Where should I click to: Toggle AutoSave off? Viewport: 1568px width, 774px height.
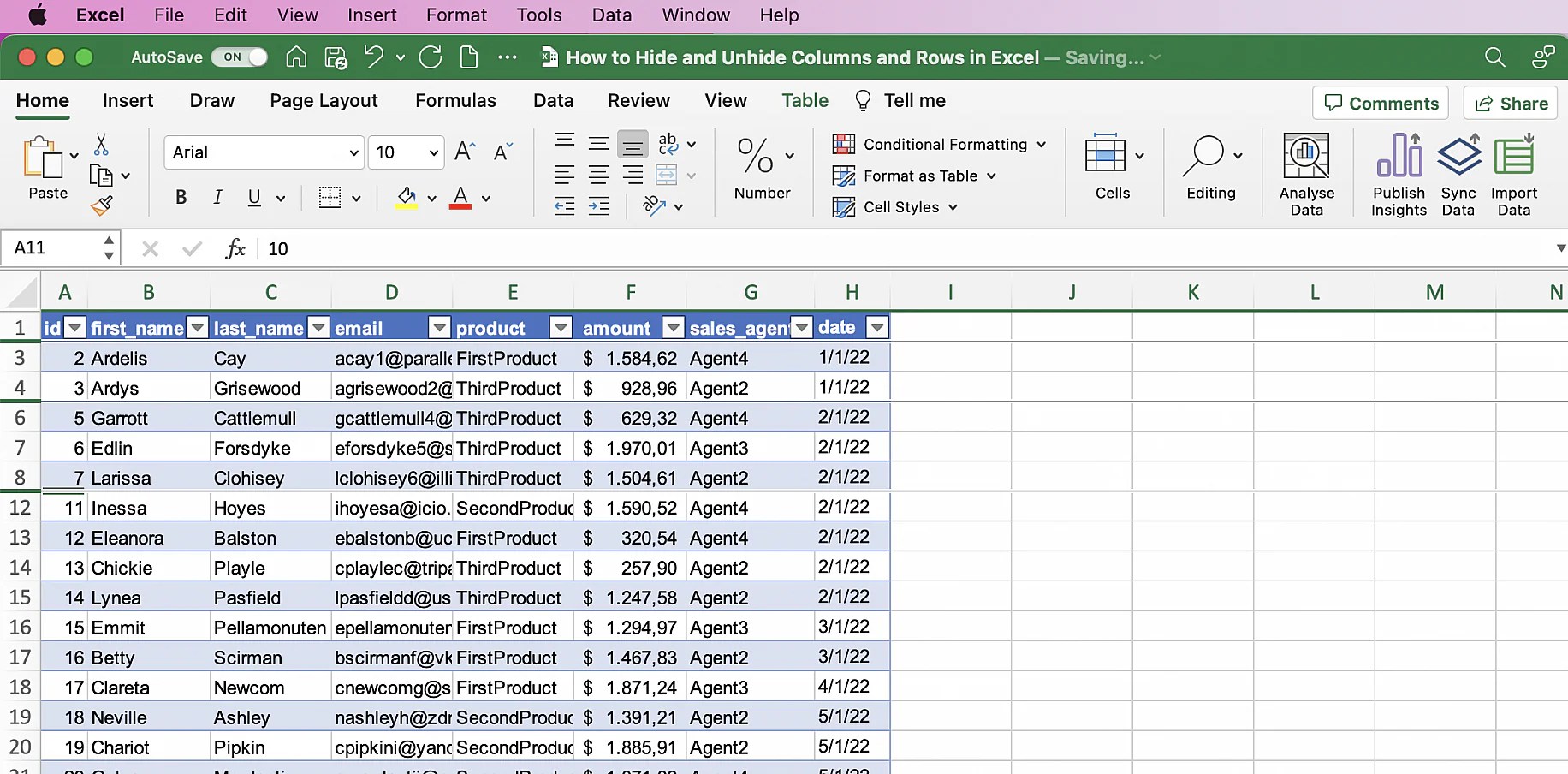tap(239, 57)
